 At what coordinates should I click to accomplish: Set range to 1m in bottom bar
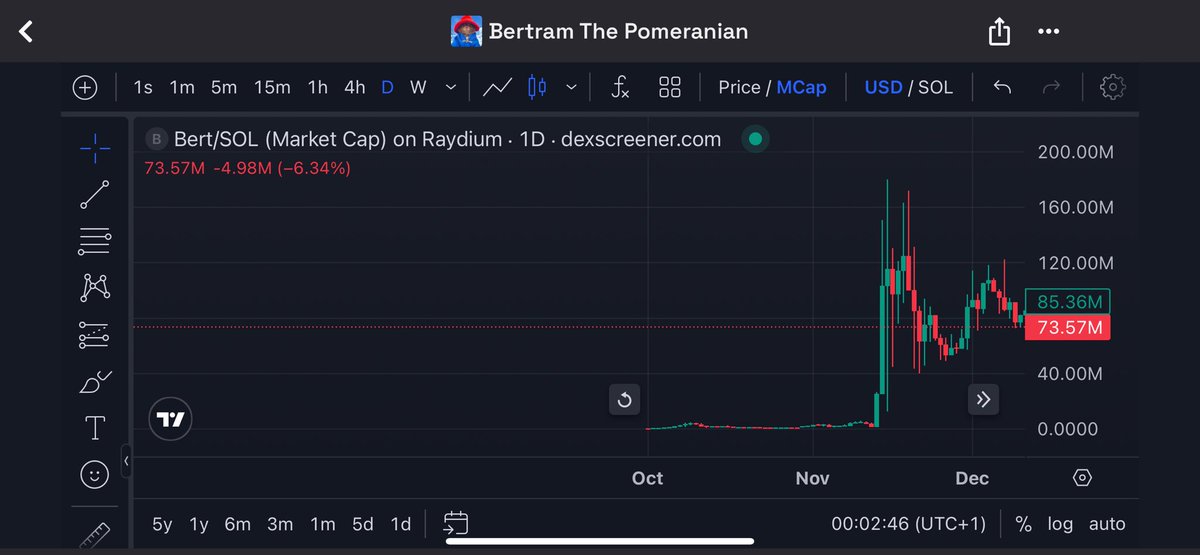pos(323,524)
